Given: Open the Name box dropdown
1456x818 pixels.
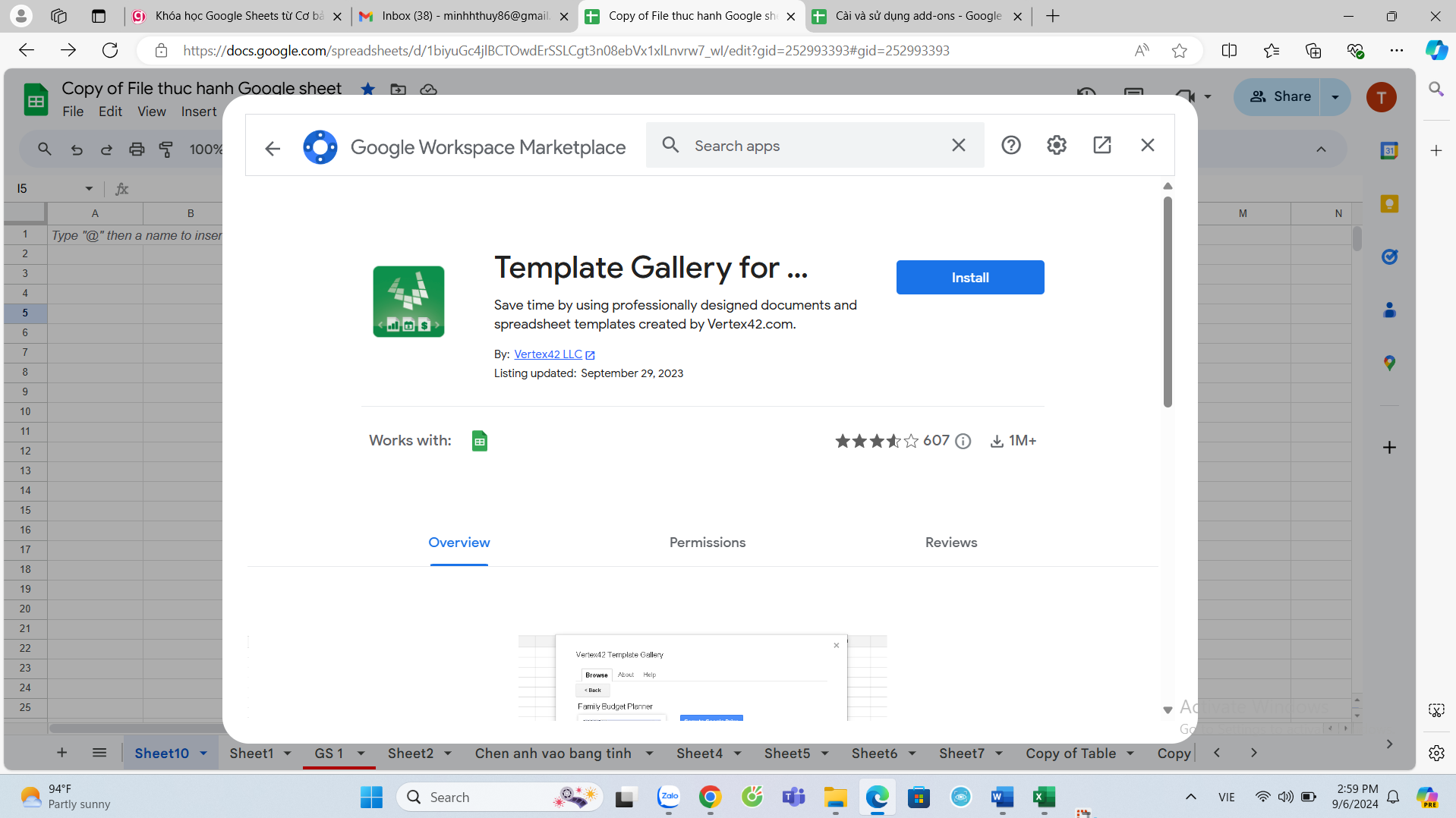Looking at the screenshot, I should [89, 188].
